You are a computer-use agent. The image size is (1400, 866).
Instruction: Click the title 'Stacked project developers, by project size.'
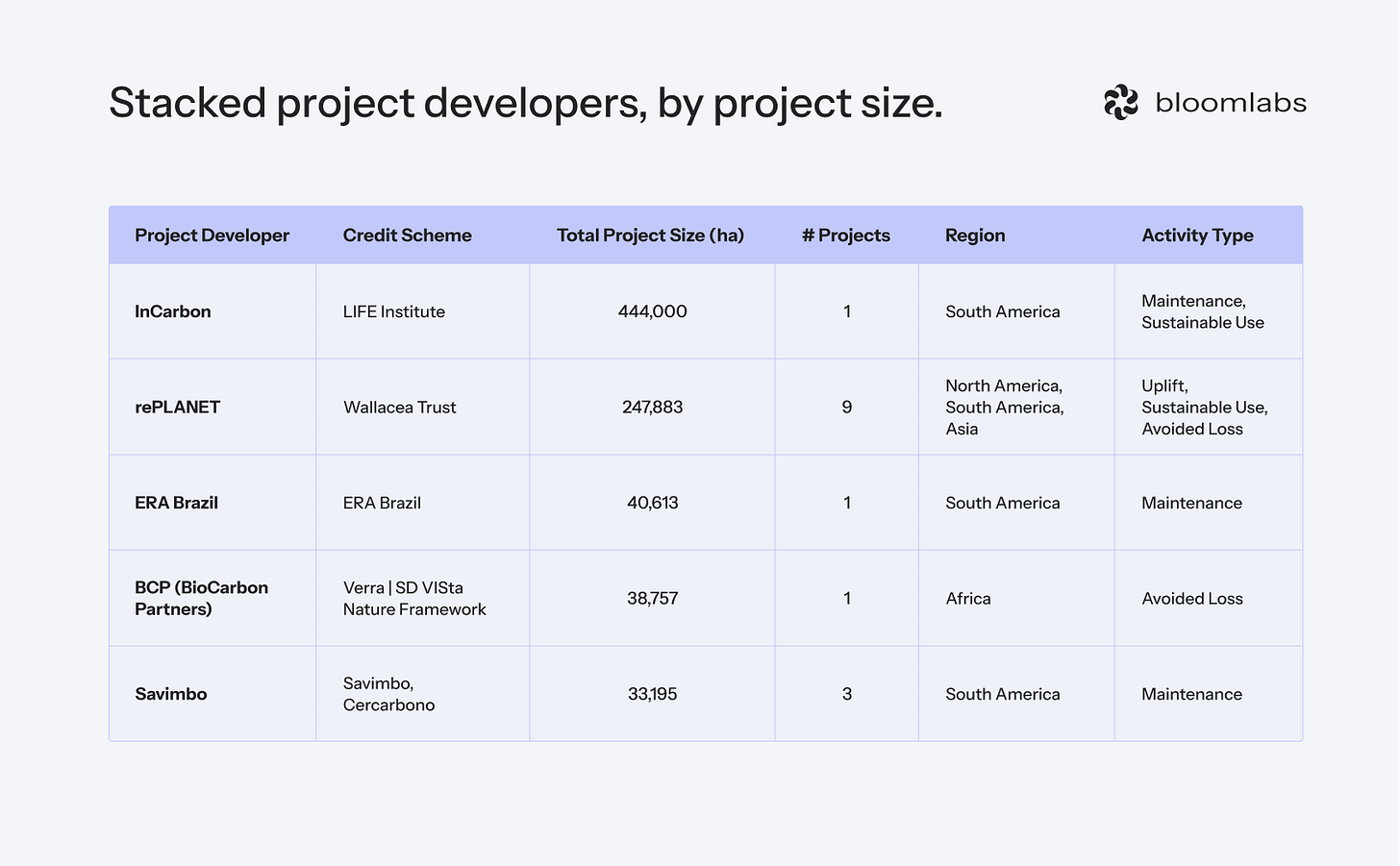tap(526, 103)
